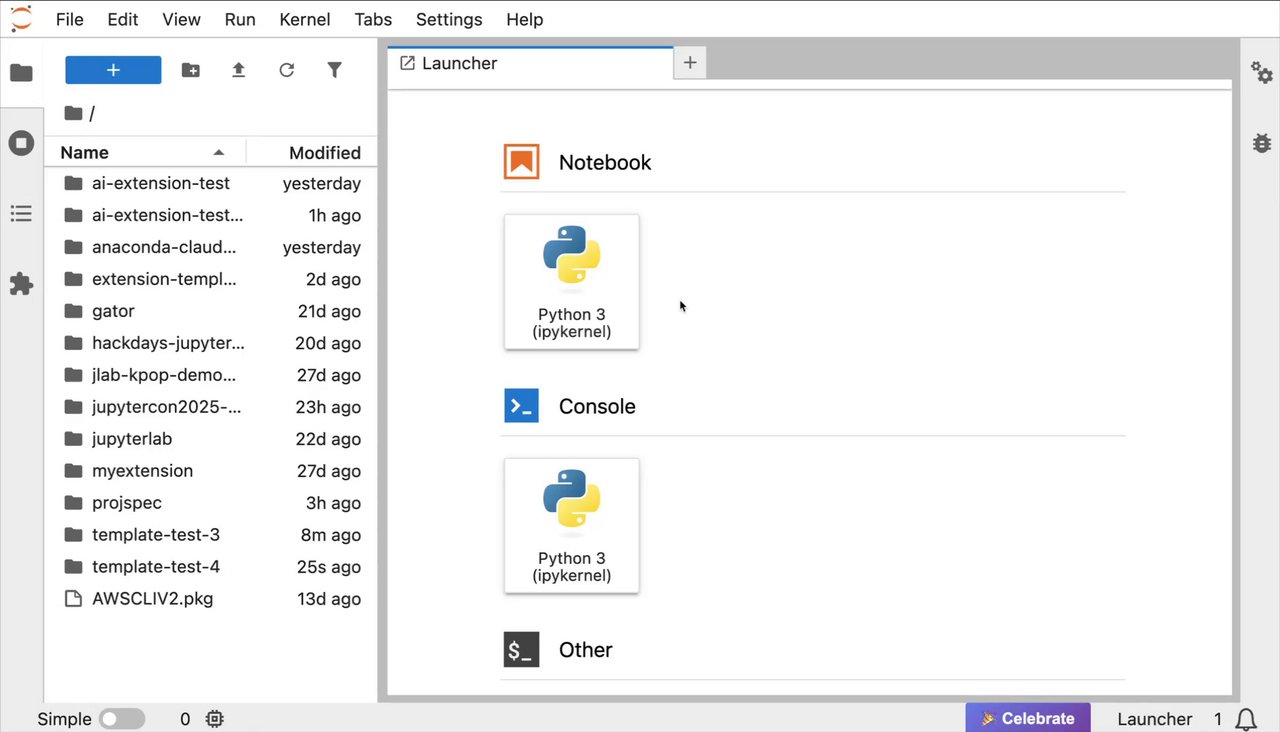Click the orange Notebook section icon
Viewport: 1280px width, 732px height.
click(521, 162)
